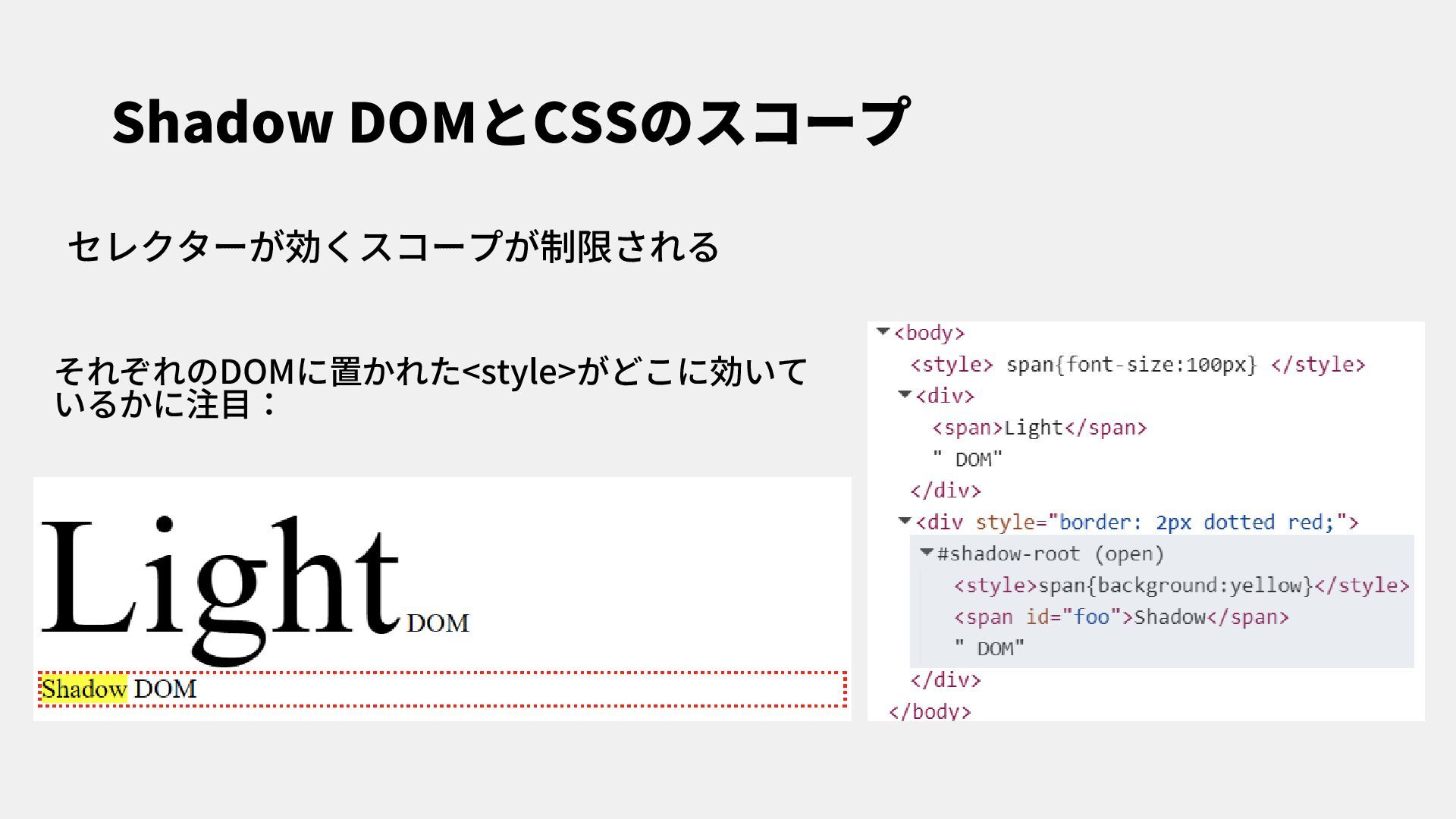Select the #shadow-root (open) line
Viewport: 1456px width, 819px height.
pos(1050,554)
